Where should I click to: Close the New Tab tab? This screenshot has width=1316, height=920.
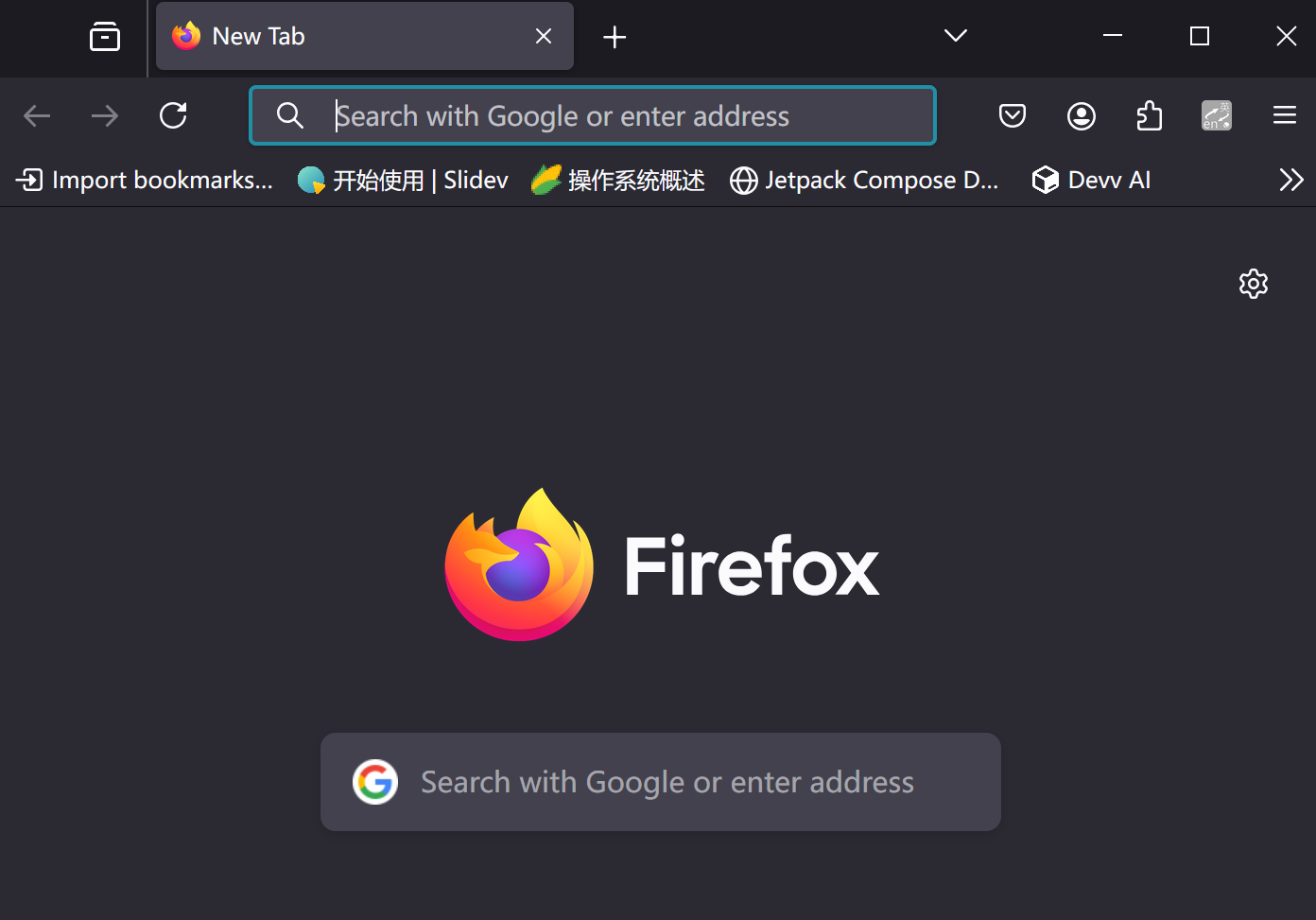(x=544, y=37)
